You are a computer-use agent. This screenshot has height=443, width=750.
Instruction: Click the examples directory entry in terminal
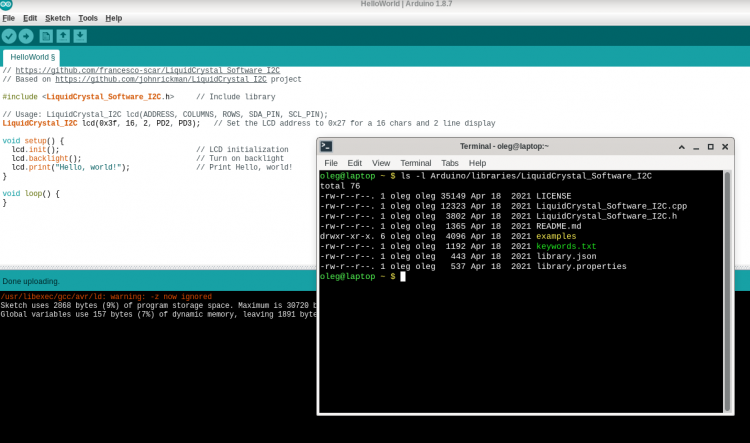click(x=556, y=236)
